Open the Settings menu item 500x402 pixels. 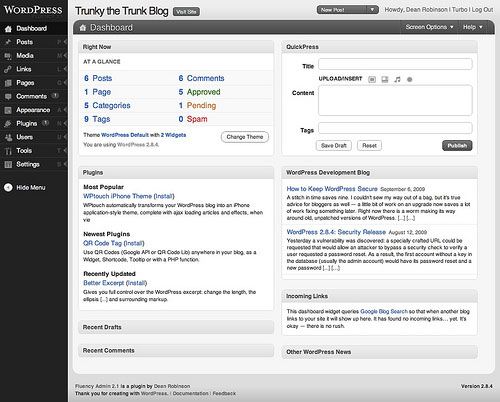pos(28,164)
